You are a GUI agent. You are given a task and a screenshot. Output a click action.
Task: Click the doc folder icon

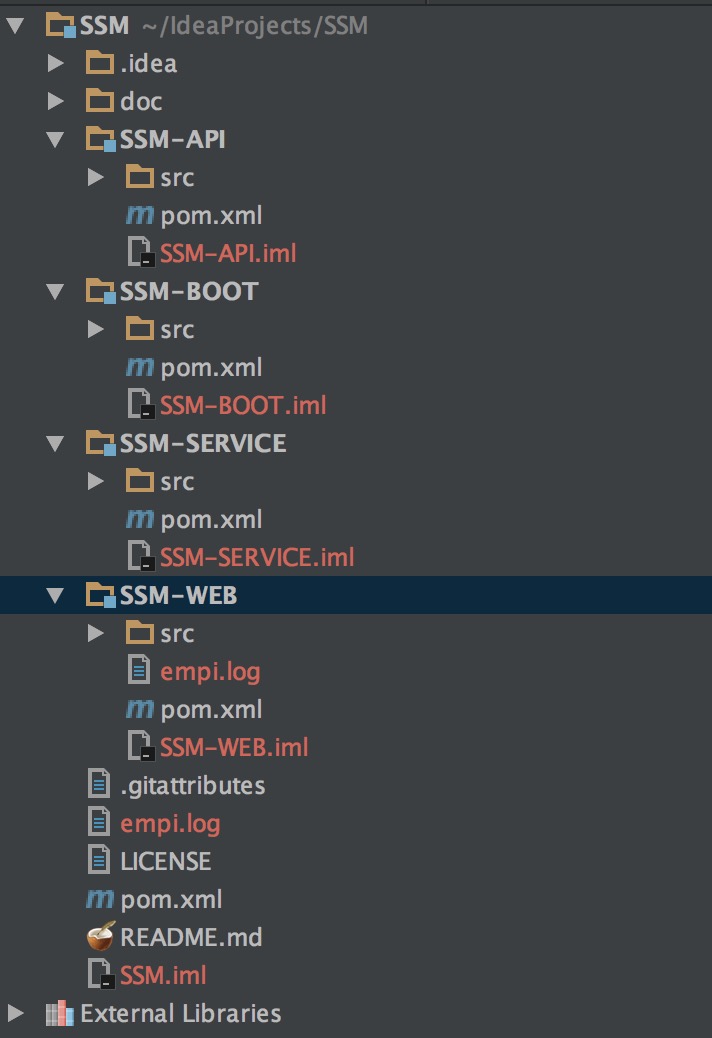point(100,101)
